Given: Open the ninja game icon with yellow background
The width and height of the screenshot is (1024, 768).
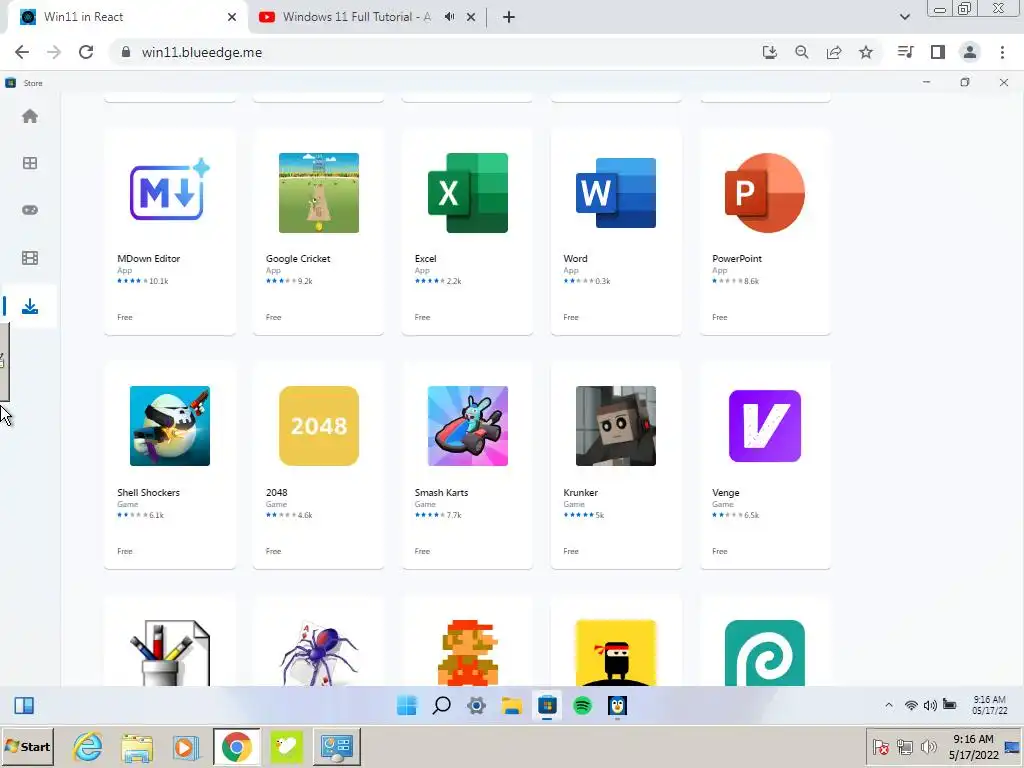Looking at the screenshot, I should 616,652.
